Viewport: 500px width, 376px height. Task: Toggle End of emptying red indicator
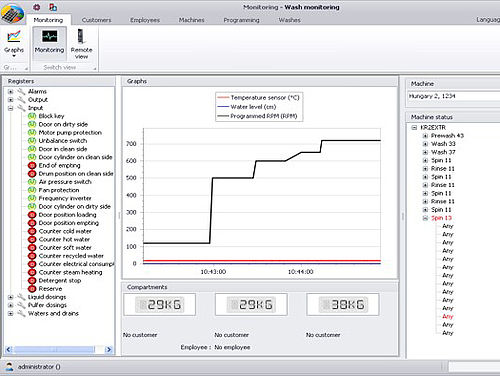pyautogui.click(x=32, y=165)
